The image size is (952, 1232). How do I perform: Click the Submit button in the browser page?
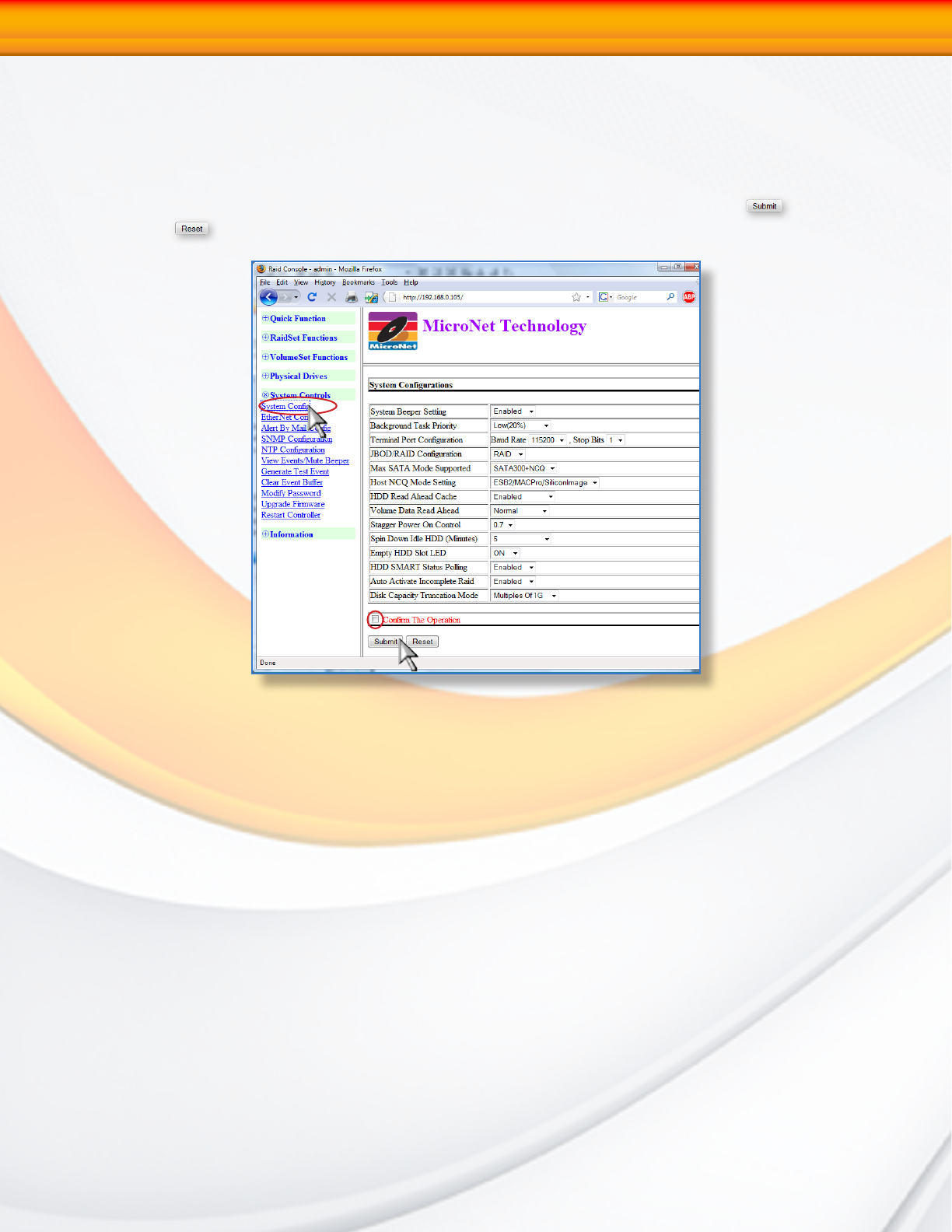pos(386,642)
